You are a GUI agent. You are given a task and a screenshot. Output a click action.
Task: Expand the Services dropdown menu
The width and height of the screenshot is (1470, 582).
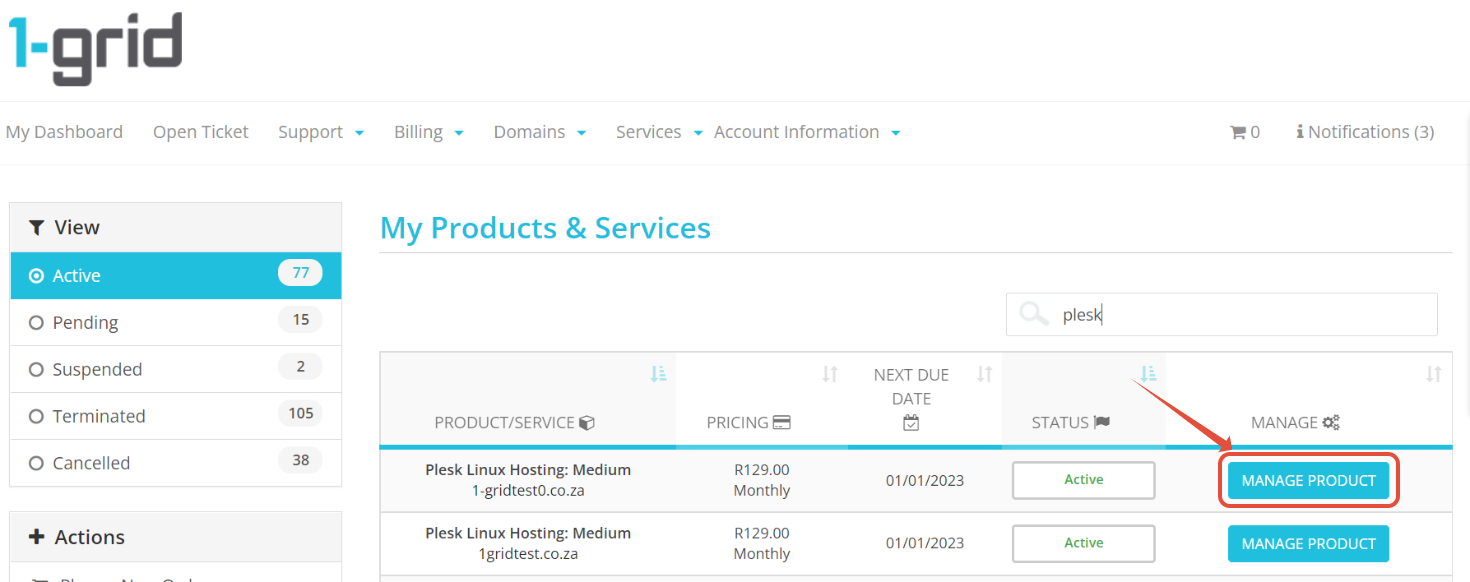[660, 132]
